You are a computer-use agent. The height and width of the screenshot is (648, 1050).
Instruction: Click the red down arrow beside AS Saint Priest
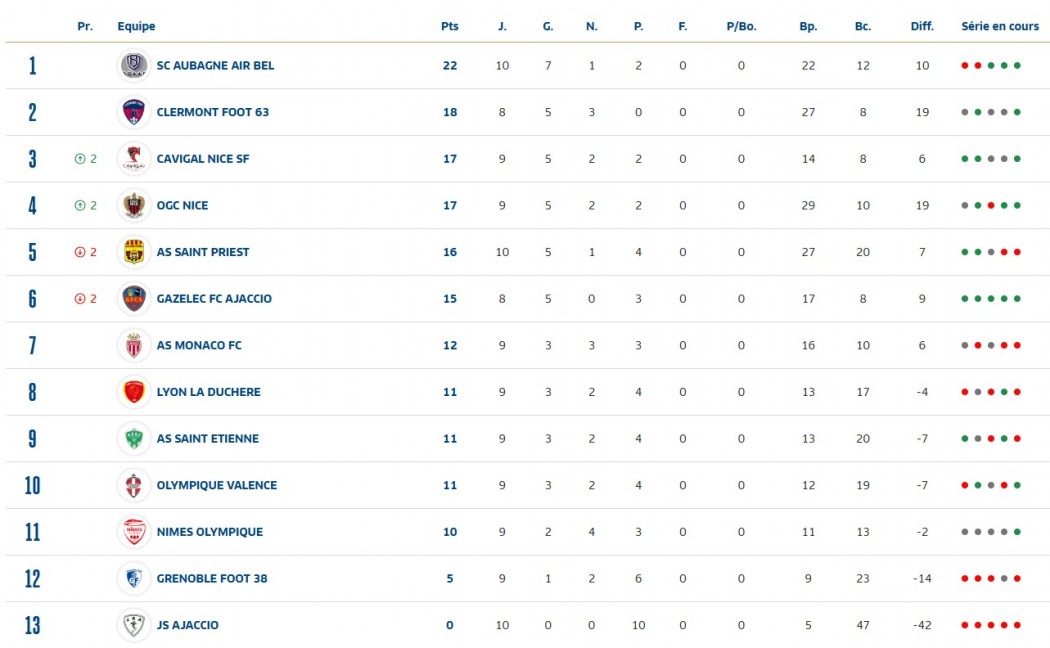coord(80,252)
